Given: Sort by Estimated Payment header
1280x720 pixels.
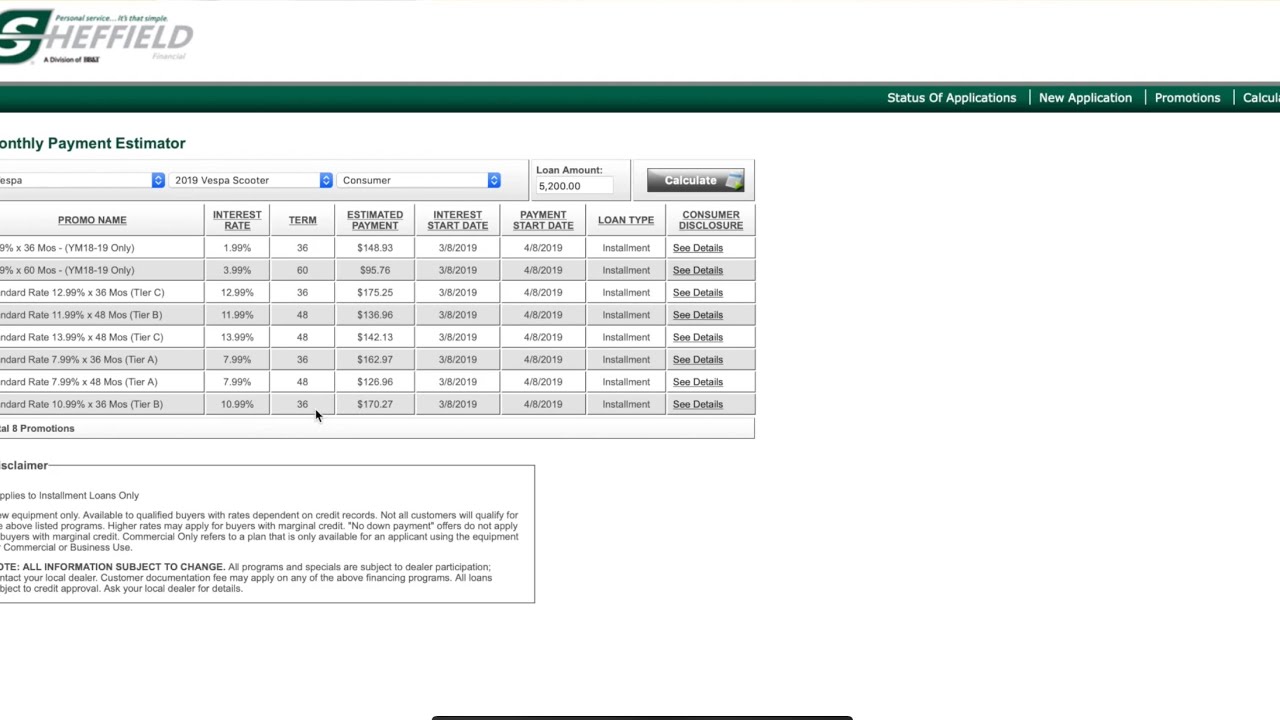Looking at the screenshot, I should coord(375,220).
